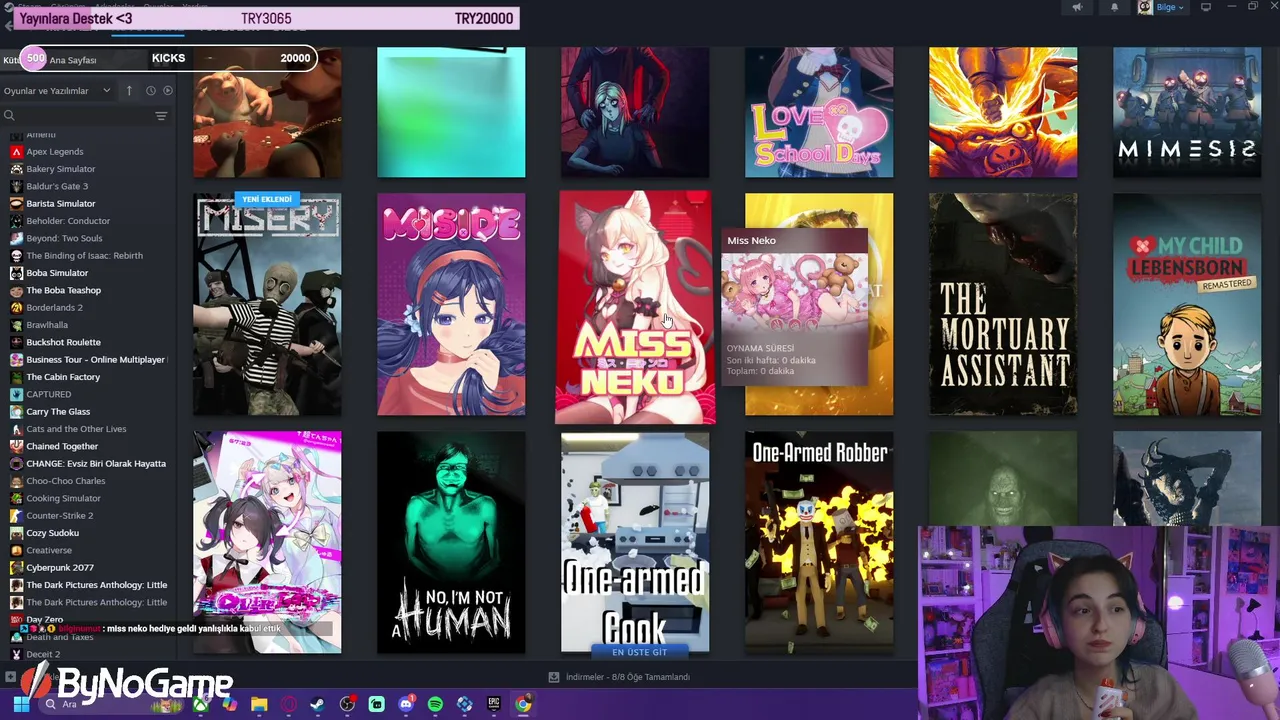
Task: Select Deceit 2 in the sidebar
Action: 43,654
